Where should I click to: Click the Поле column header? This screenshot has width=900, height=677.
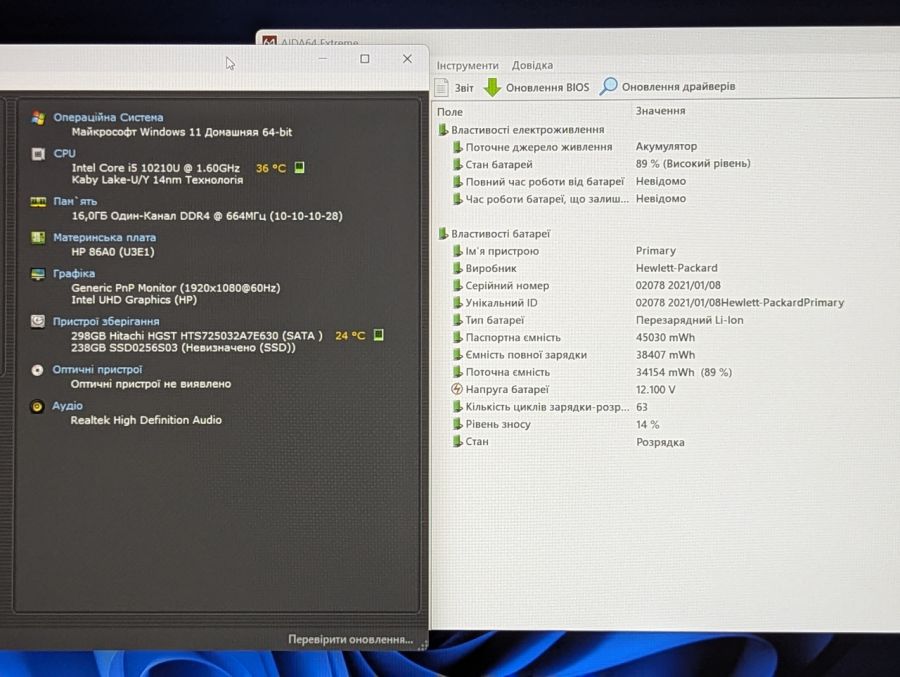(x=449, y=112)
